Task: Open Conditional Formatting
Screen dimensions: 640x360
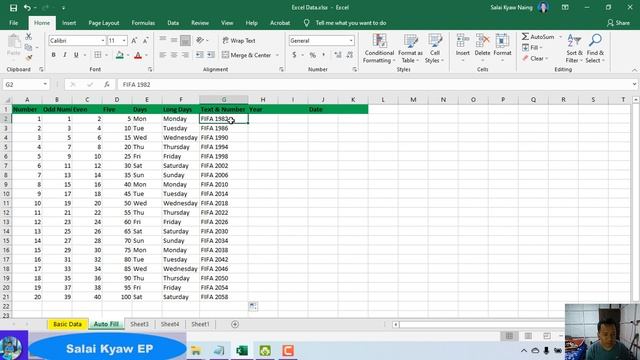Action: pos(379,49)
